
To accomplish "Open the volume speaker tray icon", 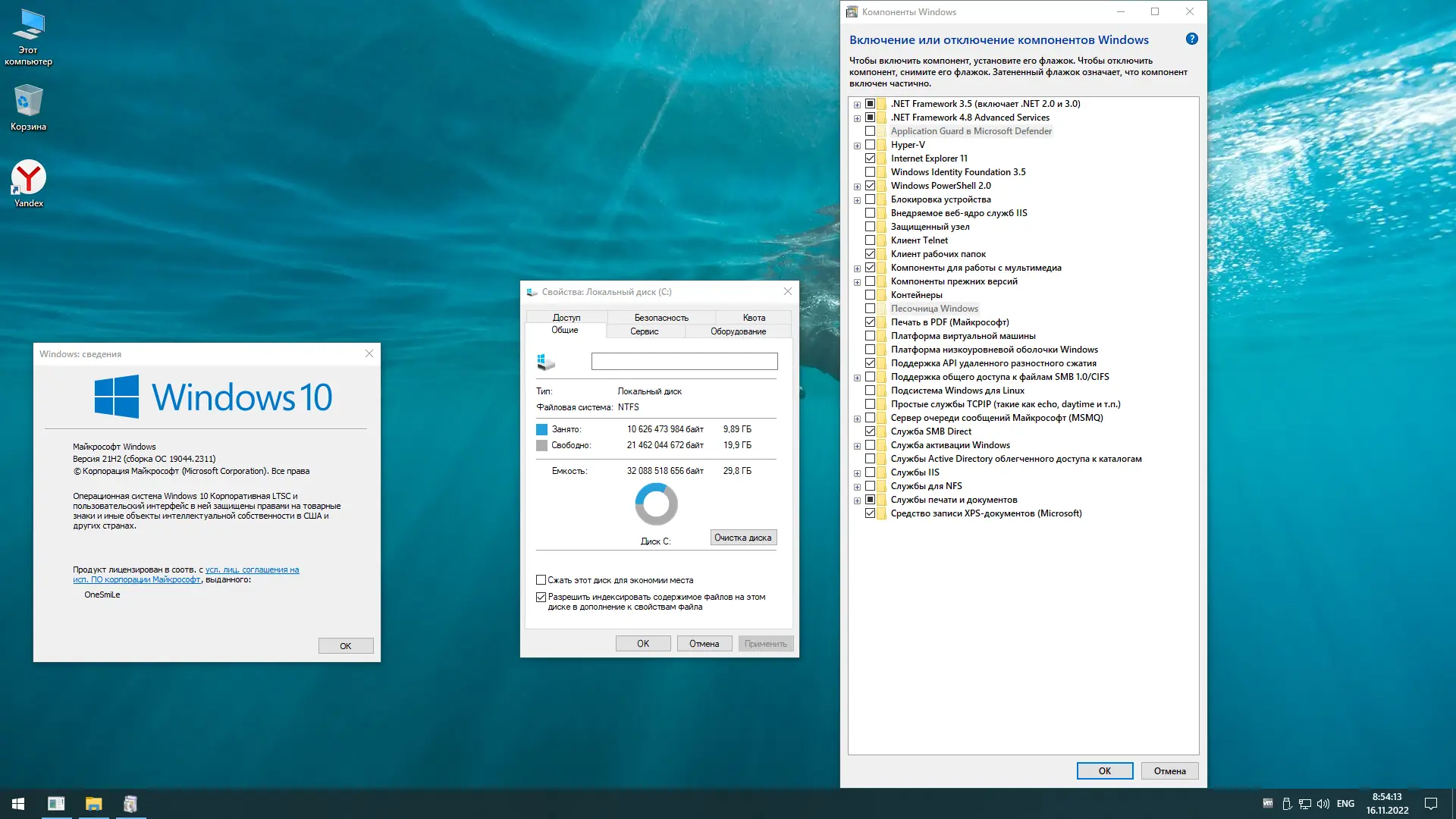I will point(1323,804).
